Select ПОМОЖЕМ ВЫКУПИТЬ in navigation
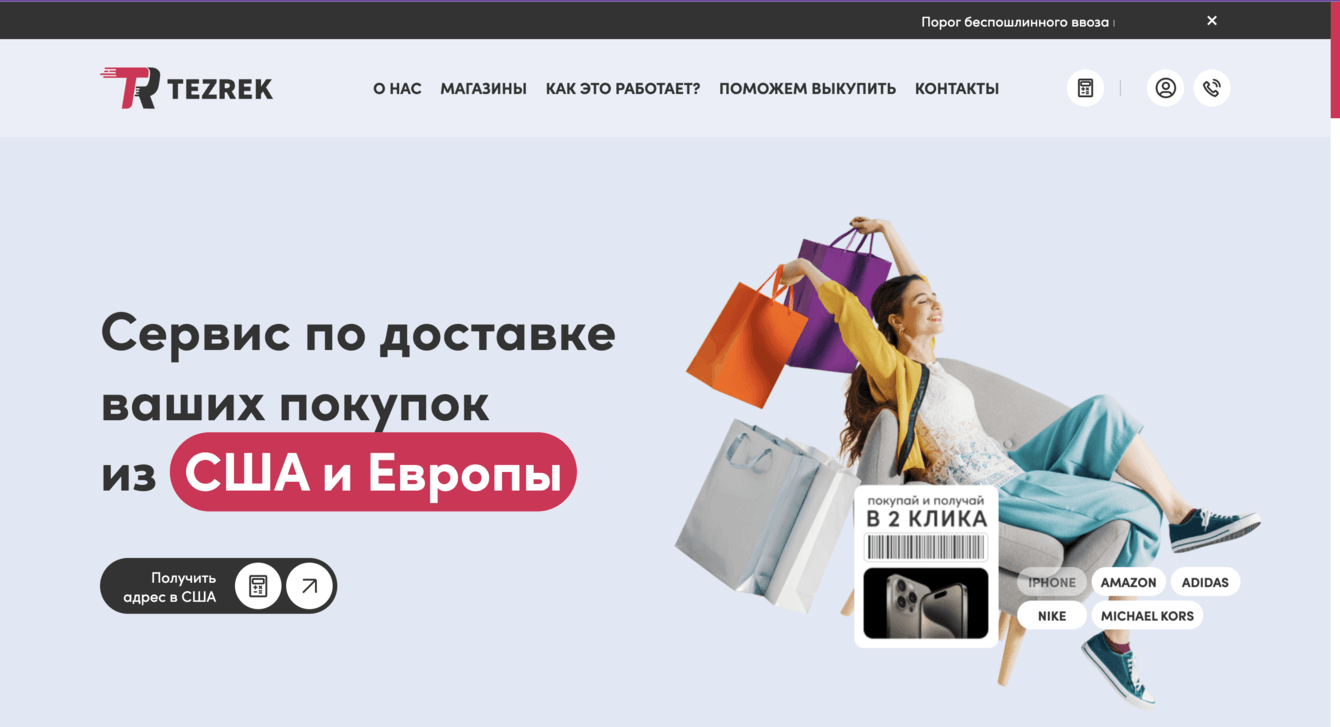1340x727 pixels. click(x=807, y=88)
